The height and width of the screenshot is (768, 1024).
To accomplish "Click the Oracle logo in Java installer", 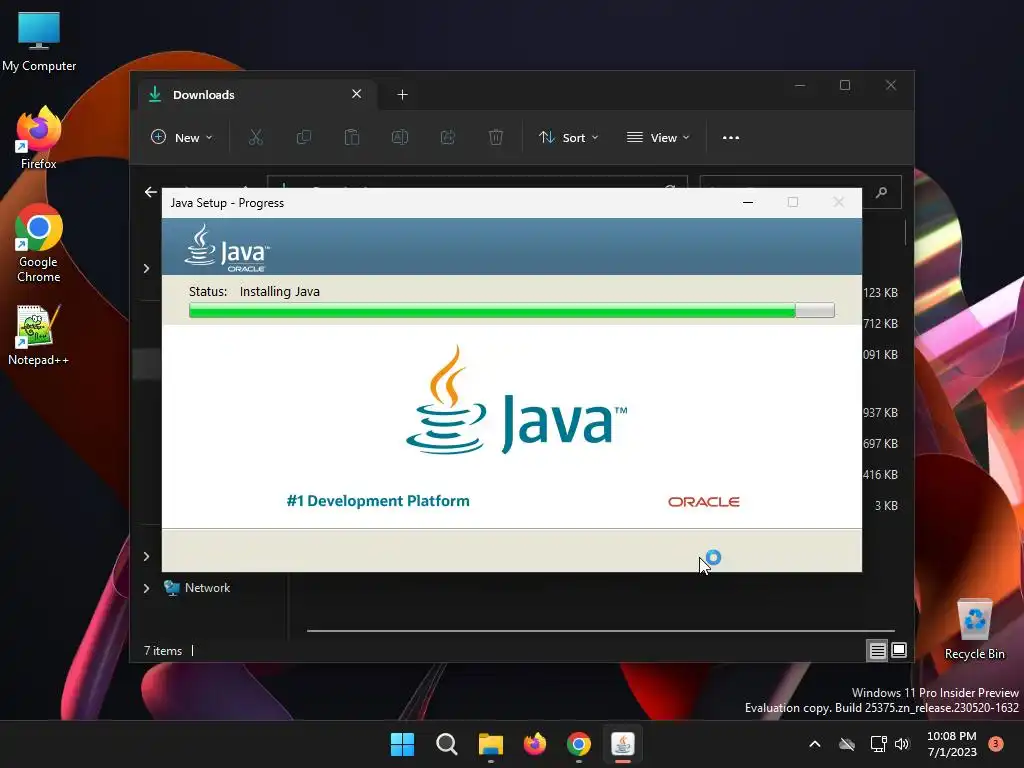I will click(703, 502).
